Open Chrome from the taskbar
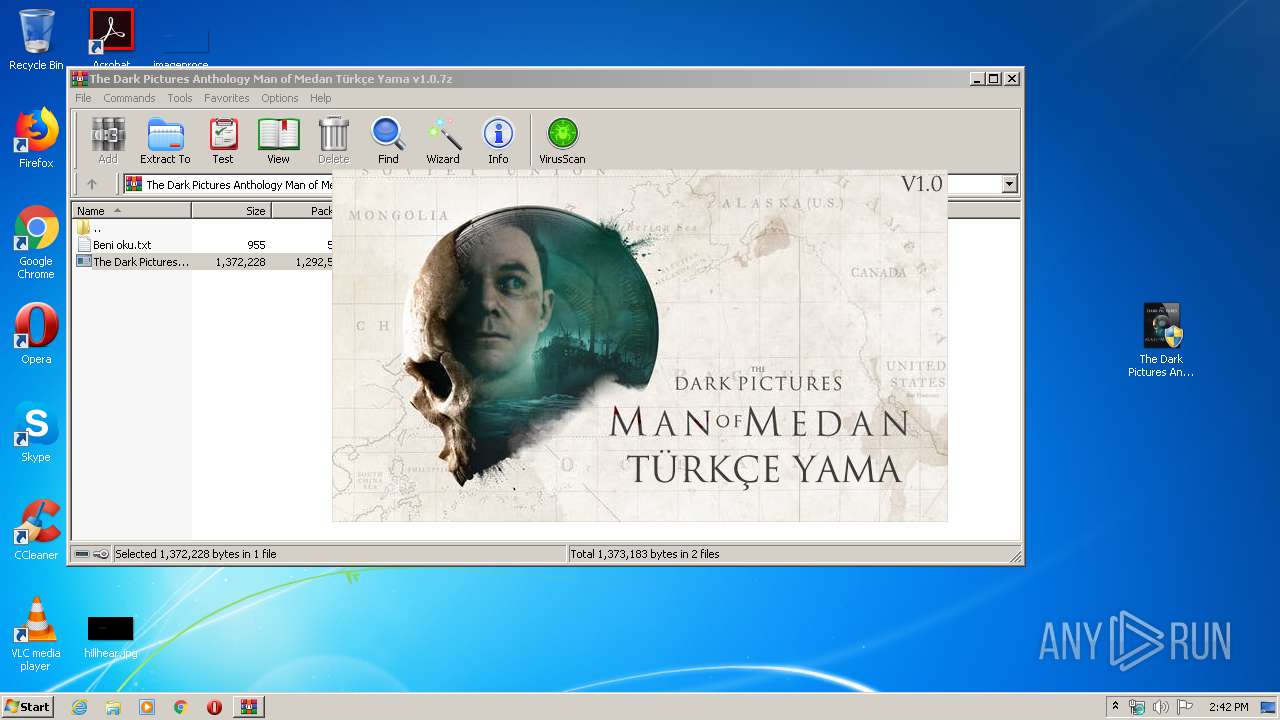 tap(180, 707)
